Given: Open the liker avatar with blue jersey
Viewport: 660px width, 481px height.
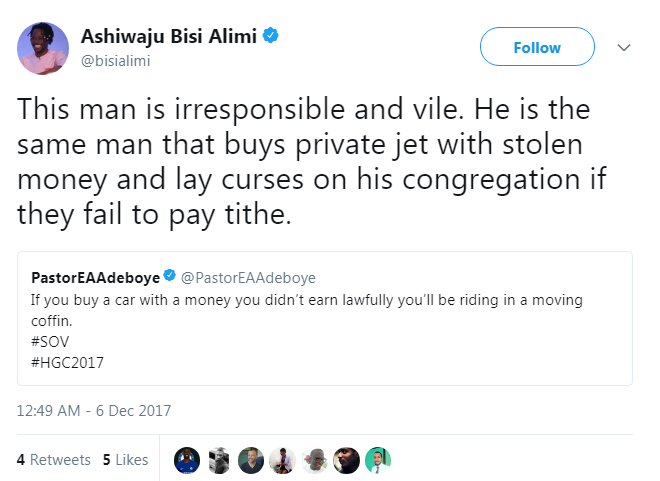Looking at the screenshot, I should pyautogui.click(x=187, y=460).
